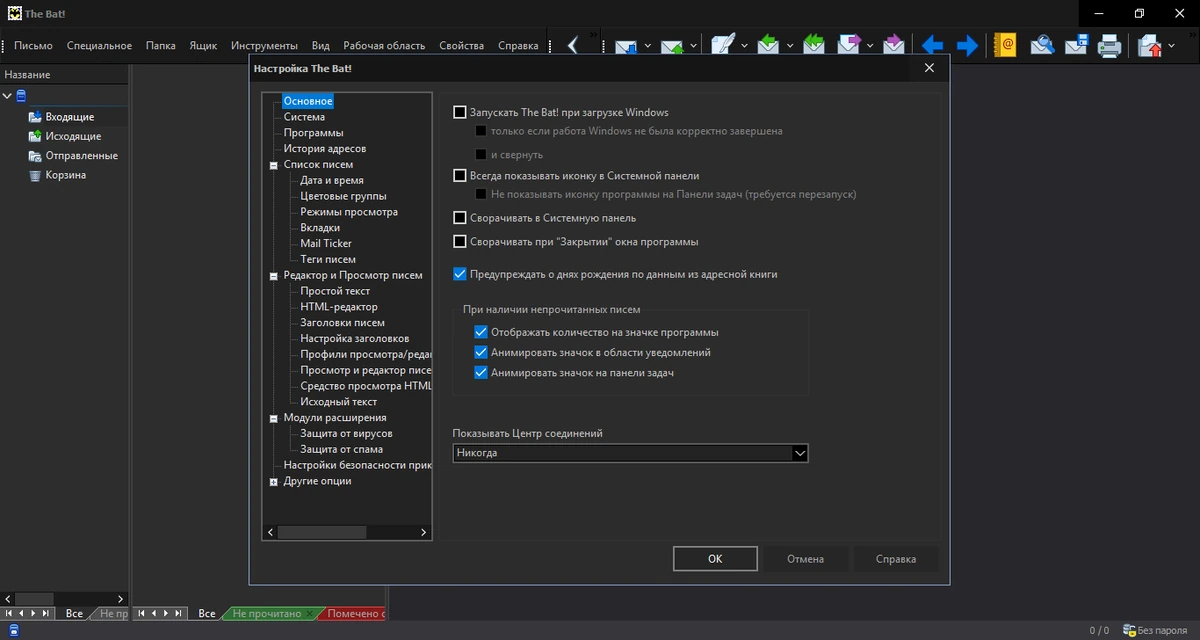Image resolution: width=1200 pixels, height=640 pixels.
Task: Click the printer icon in toolbar
Action: point(1110,45)
